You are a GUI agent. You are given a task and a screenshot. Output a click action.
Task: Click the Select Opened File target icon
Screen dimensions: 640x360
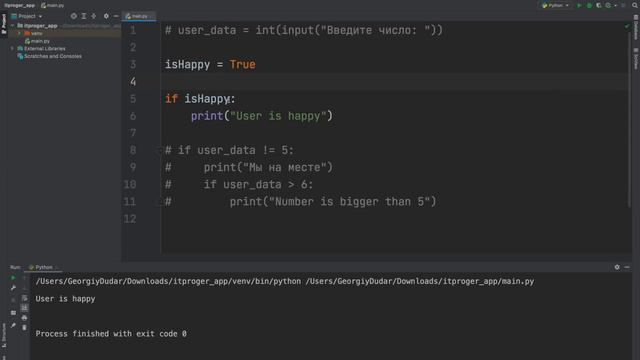[x=73, y=16]
